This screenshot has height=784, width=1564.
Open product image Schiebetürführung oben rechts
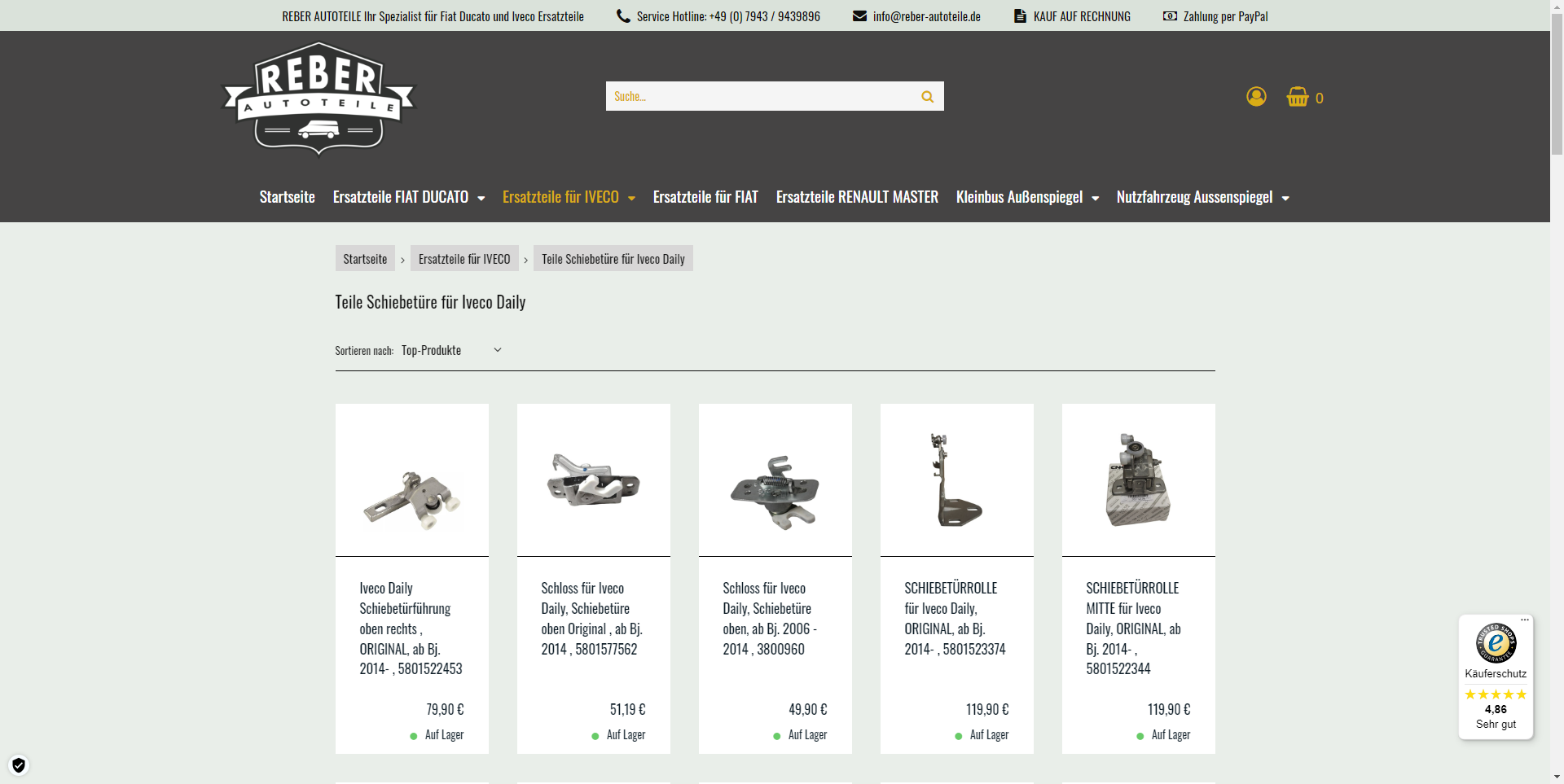pyautogui.click(x=412, y=480)
